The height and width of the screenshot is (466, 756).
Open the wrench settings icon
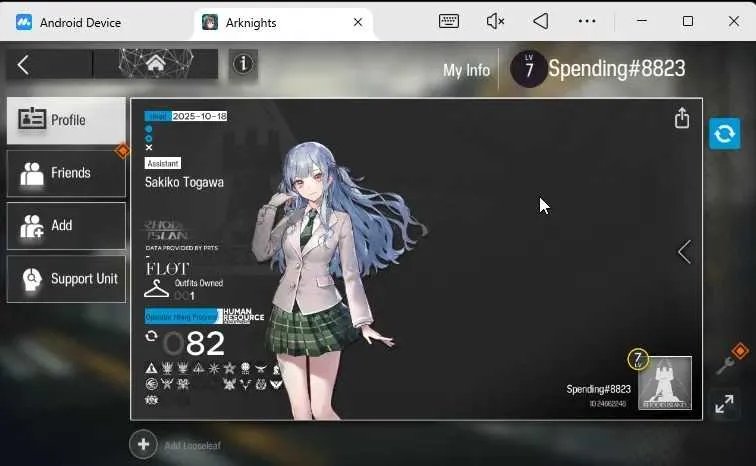(x=725, y=366)
